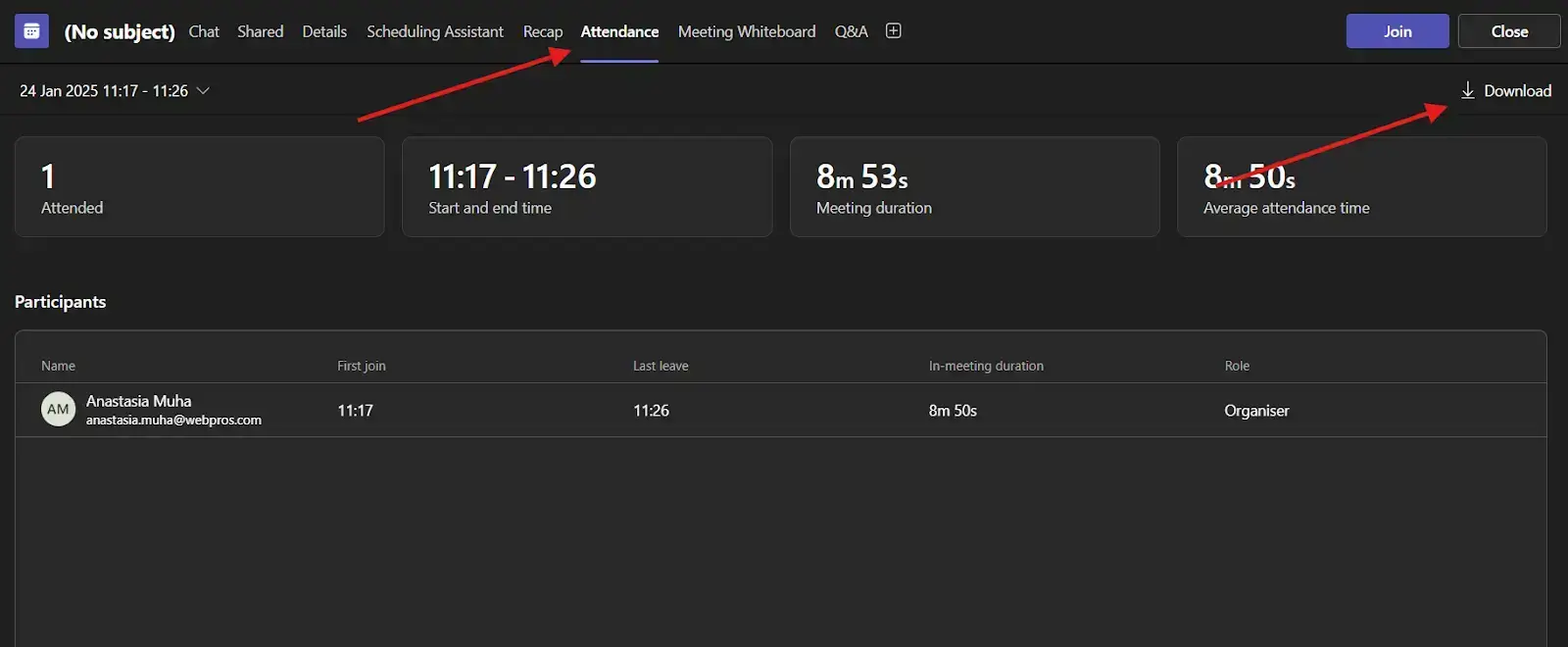Expand the meeting date dropdown chevron

(204, 91)
